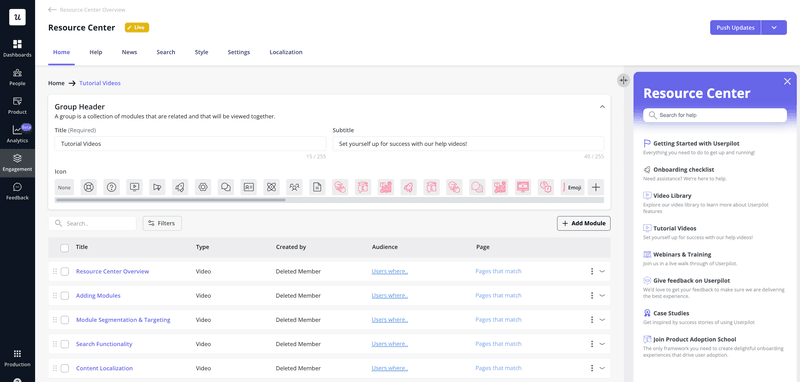800x382 pixels.
Task: Open the Module Segmentation & Targeting link
Action: coord(123,320)
